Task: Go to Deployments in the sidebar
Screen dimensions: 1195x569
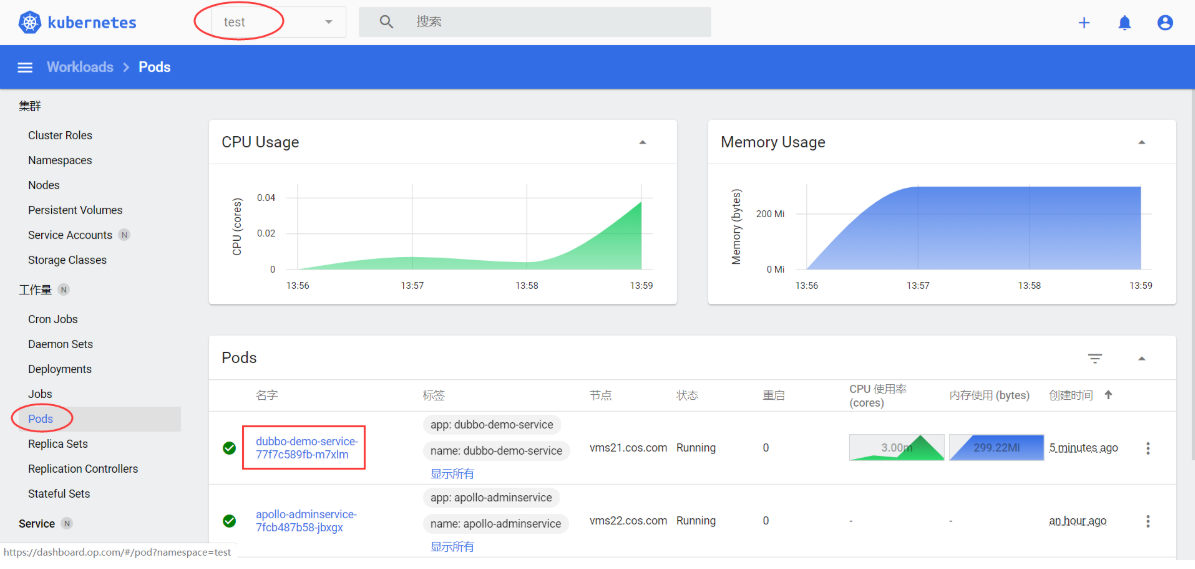Action: click(x=60, y=369)
